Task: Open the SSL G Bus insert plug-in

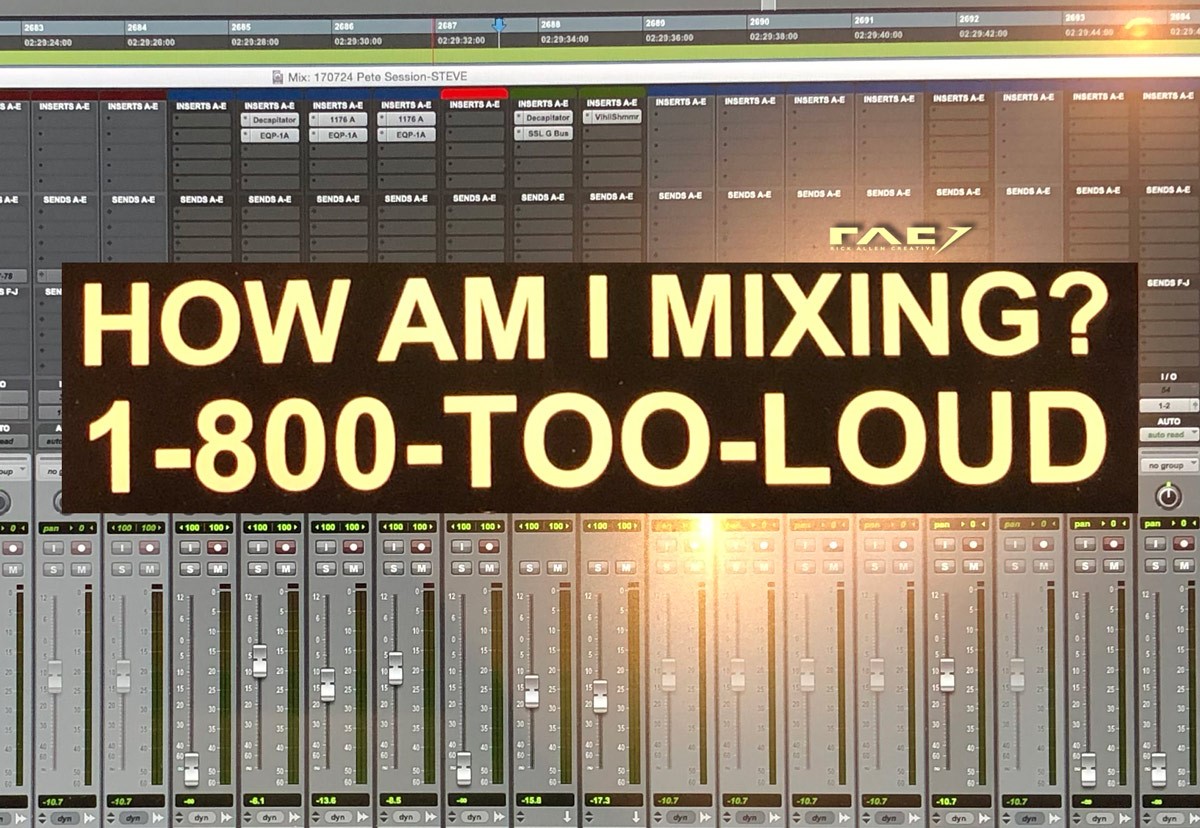Action: (x=543, y=132)
